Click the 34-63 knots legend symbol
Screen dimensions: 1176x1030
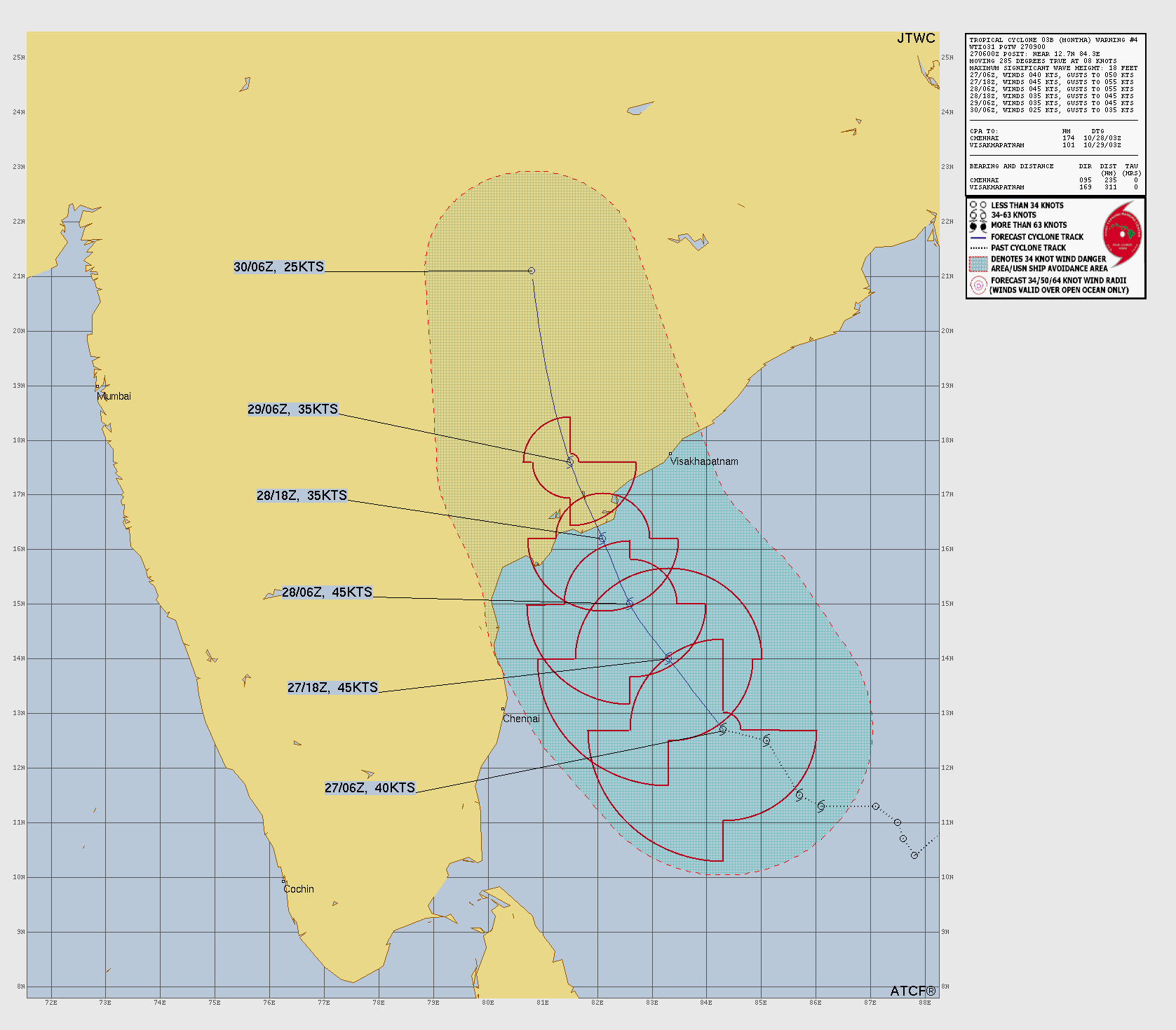point(978,215)
